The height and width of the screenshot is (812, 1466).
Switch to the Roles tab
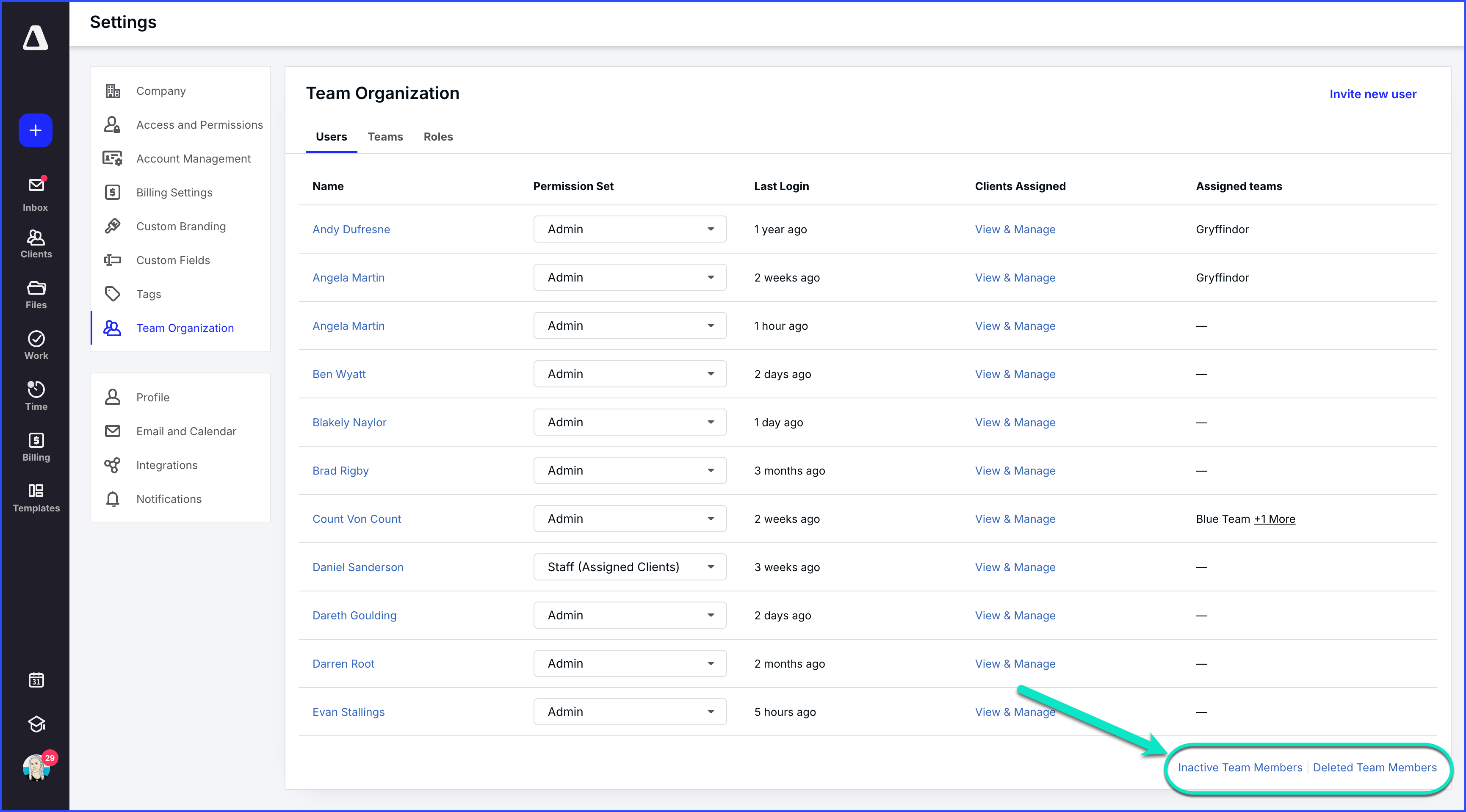point(437,137)
